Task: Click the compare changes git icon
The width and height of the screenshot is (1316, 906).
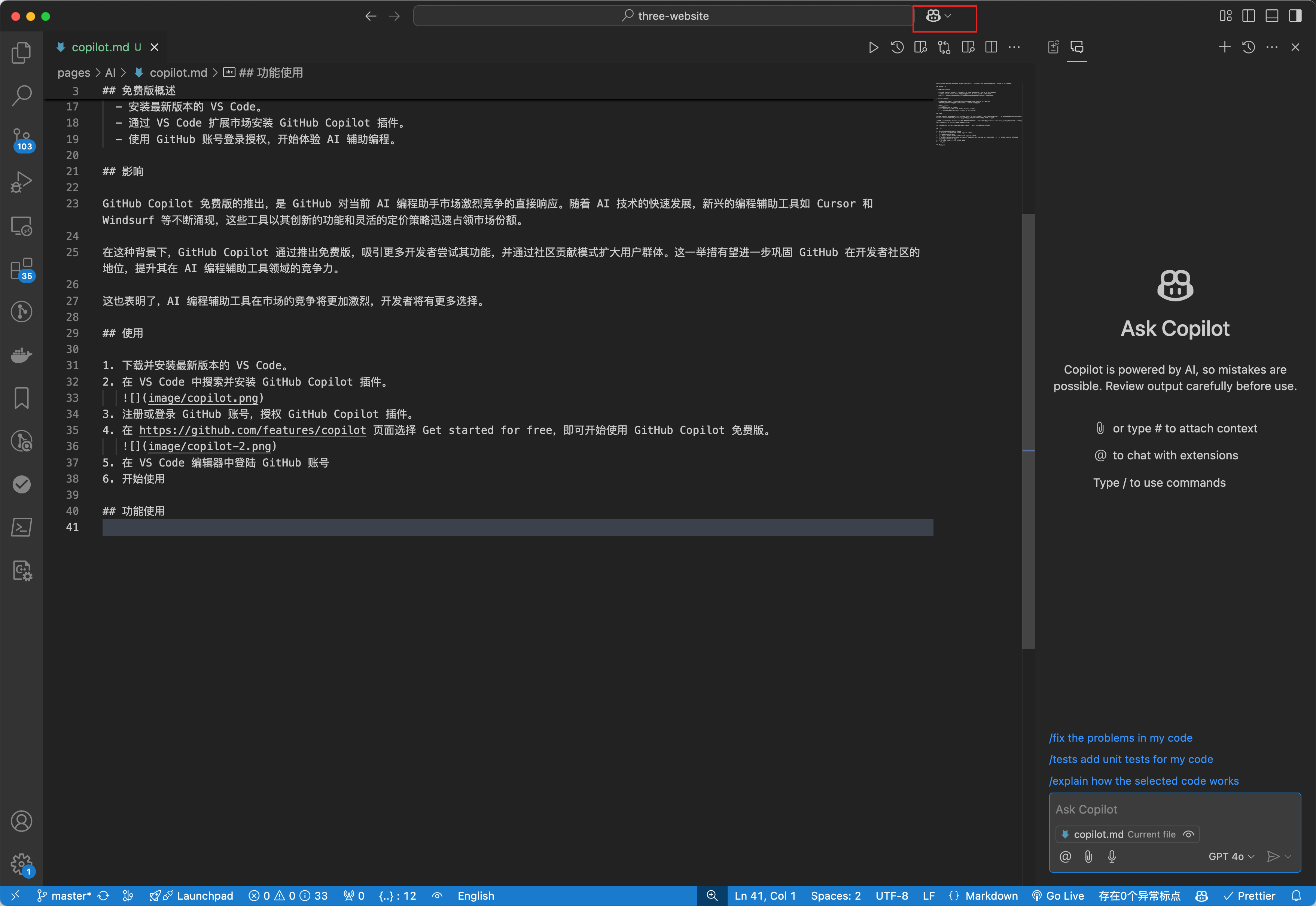Action: (944, 47)
